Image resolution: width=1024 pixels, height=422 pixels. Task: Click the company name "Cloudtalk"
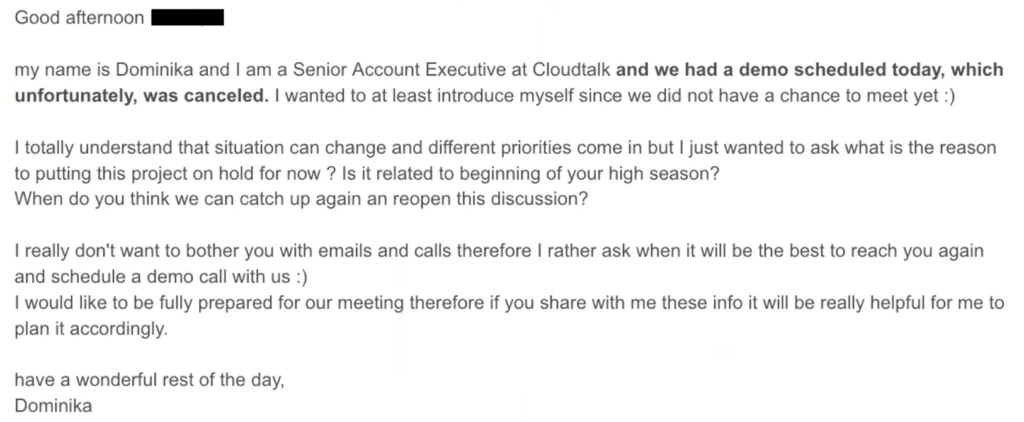tap(566, 71)
